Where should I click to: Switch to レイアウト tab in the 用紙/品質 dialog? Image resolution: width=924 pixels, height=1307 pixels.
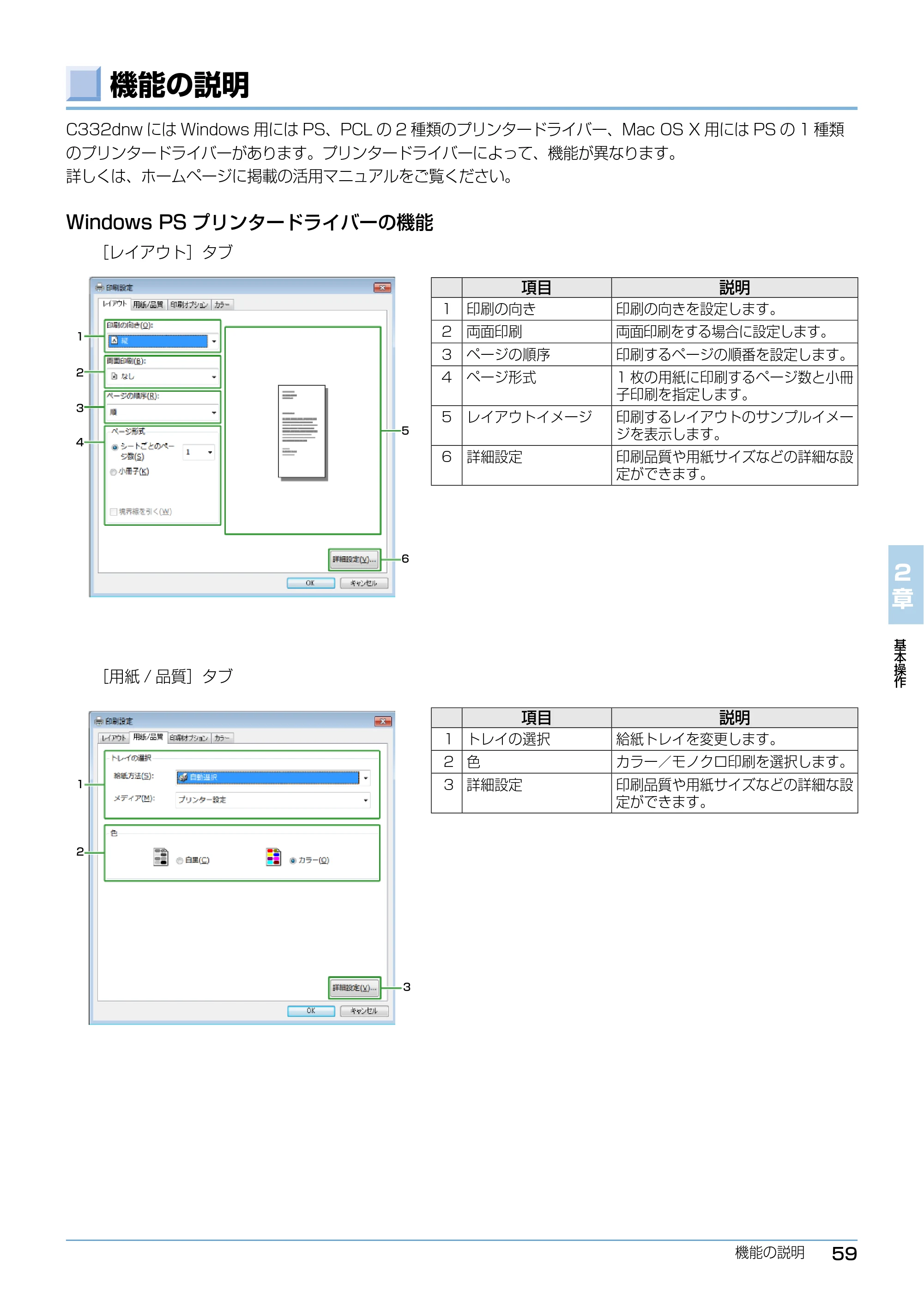(113, 738)
